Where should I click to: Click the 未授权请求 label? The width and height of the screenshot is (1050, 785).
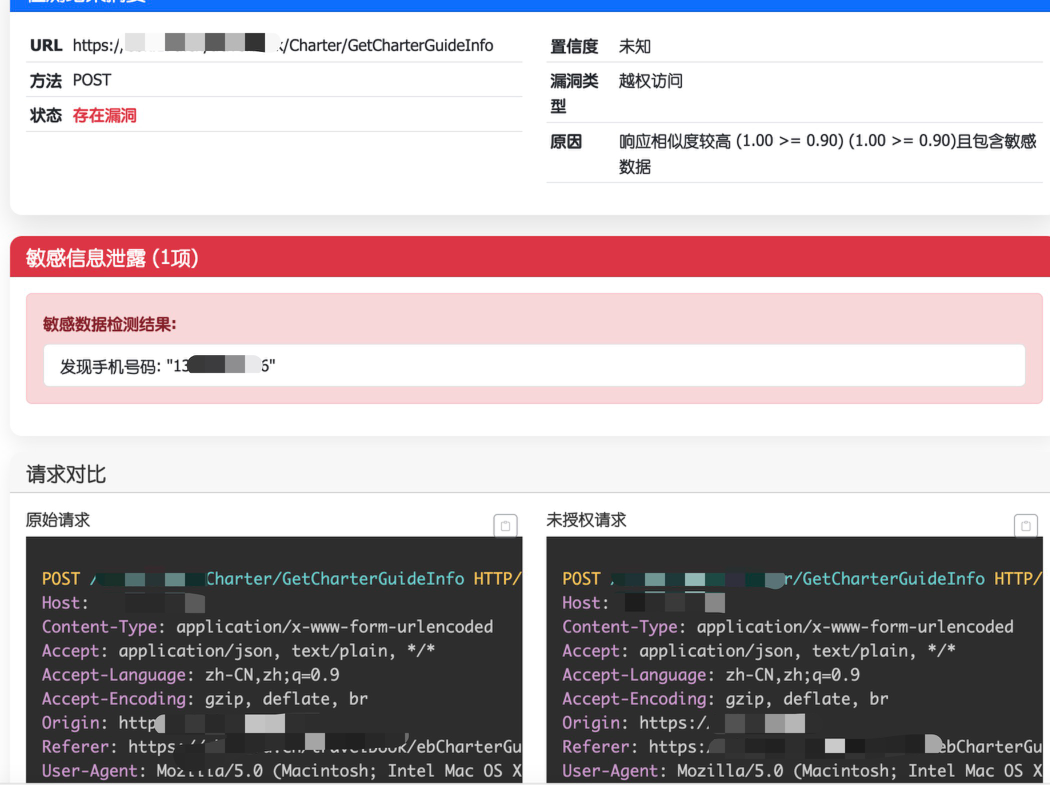(586, 520)
